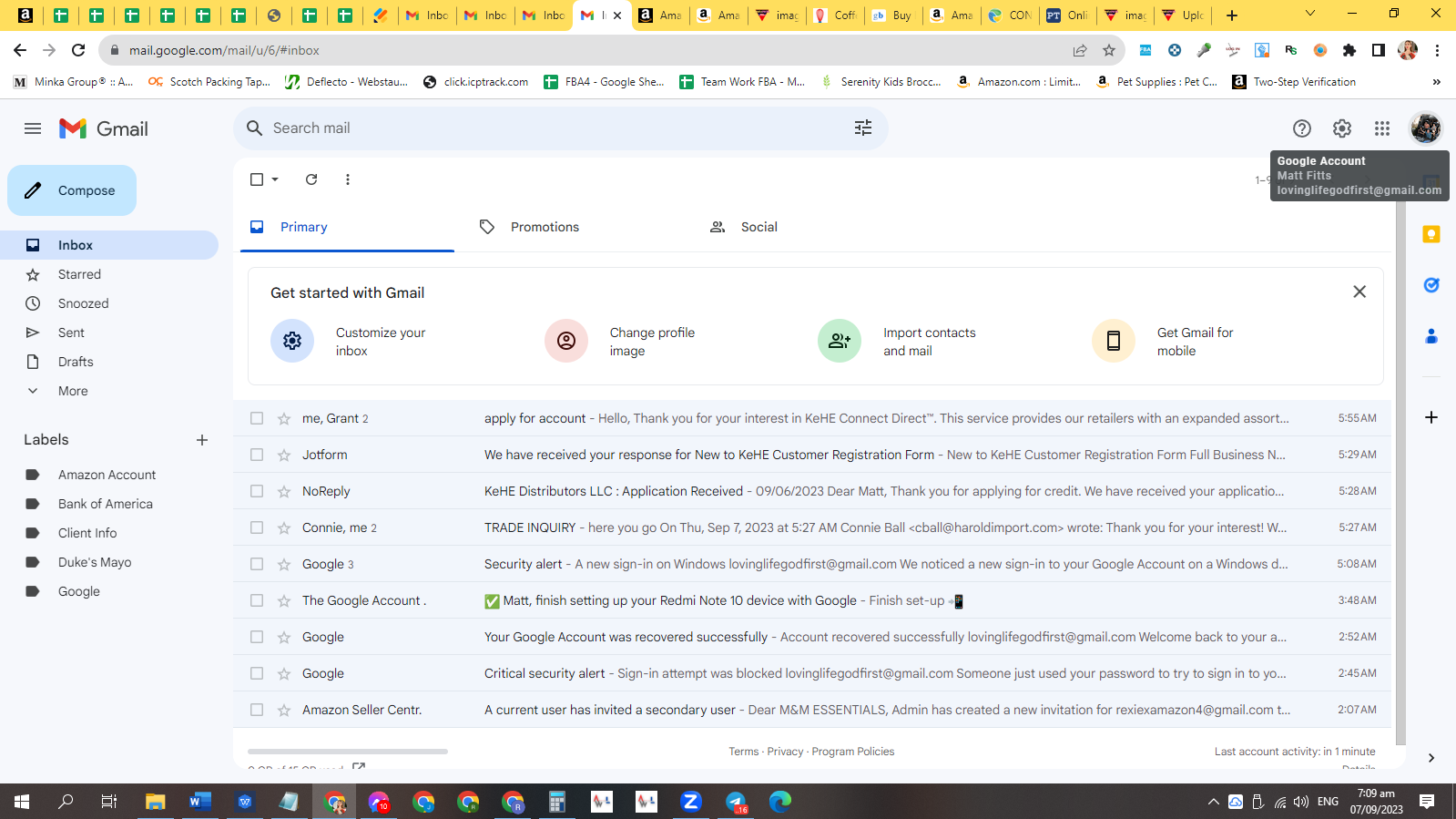Expand the side panel arrow
The width and height of the screenshot is (1456, 819).
point(1431,757)
